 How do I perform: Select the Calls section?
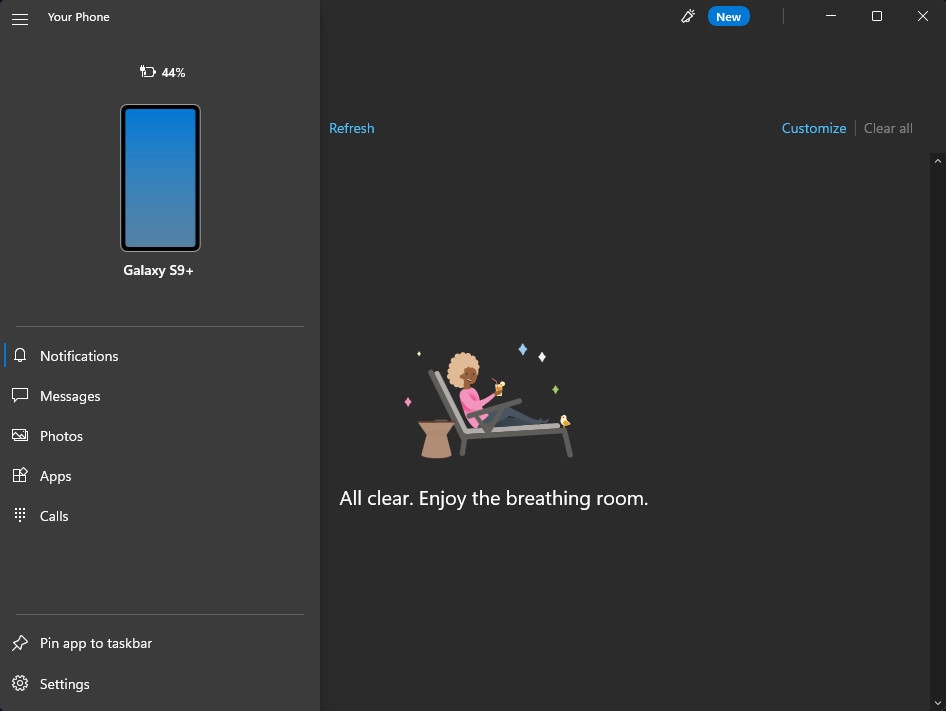pos(54,516)
